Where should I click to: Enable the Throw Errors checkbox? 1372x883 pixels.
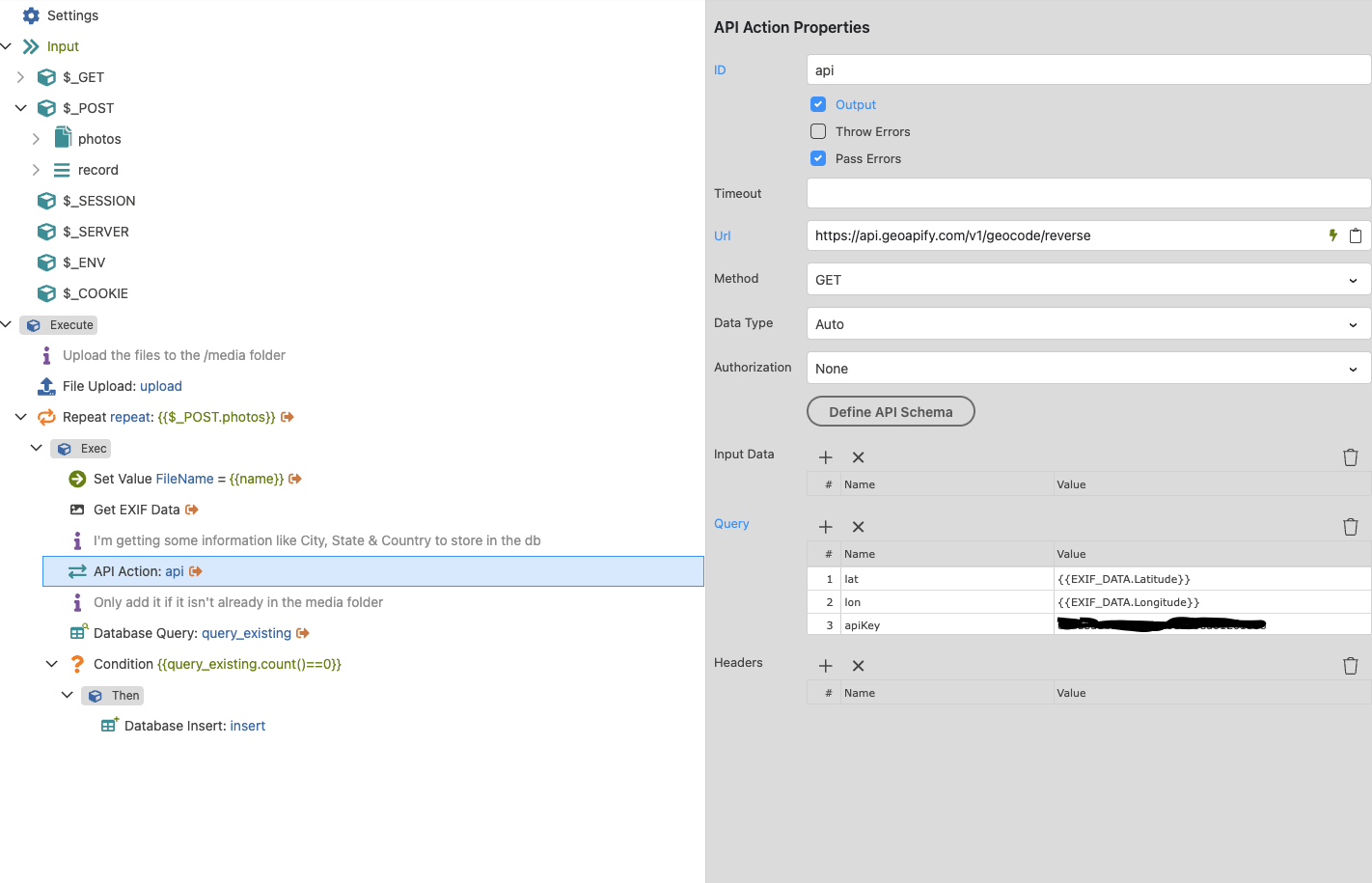pos(818,131)
